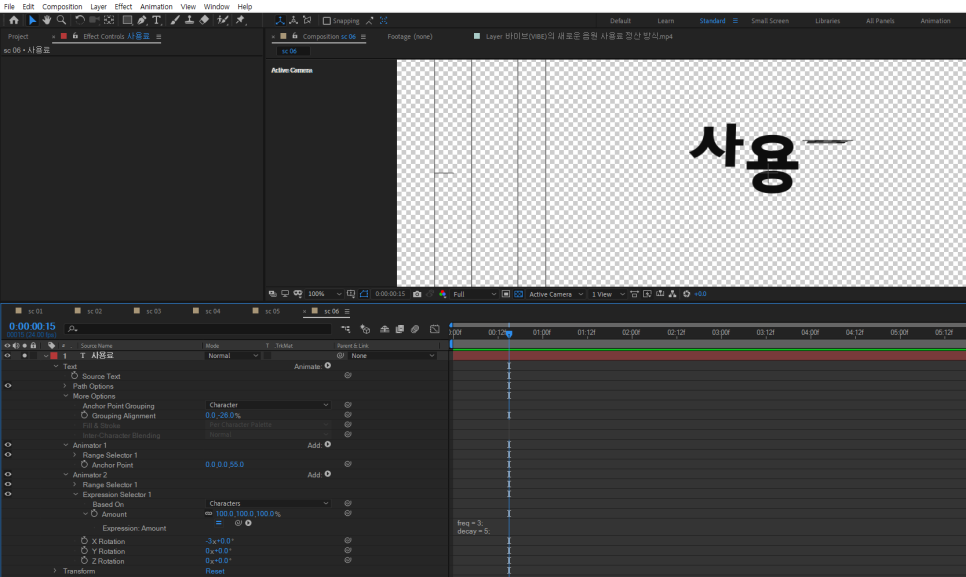Select the Selection arrow tool
Image resolution: width=966 pixels, height=577 pixels.
click(32, 20)
